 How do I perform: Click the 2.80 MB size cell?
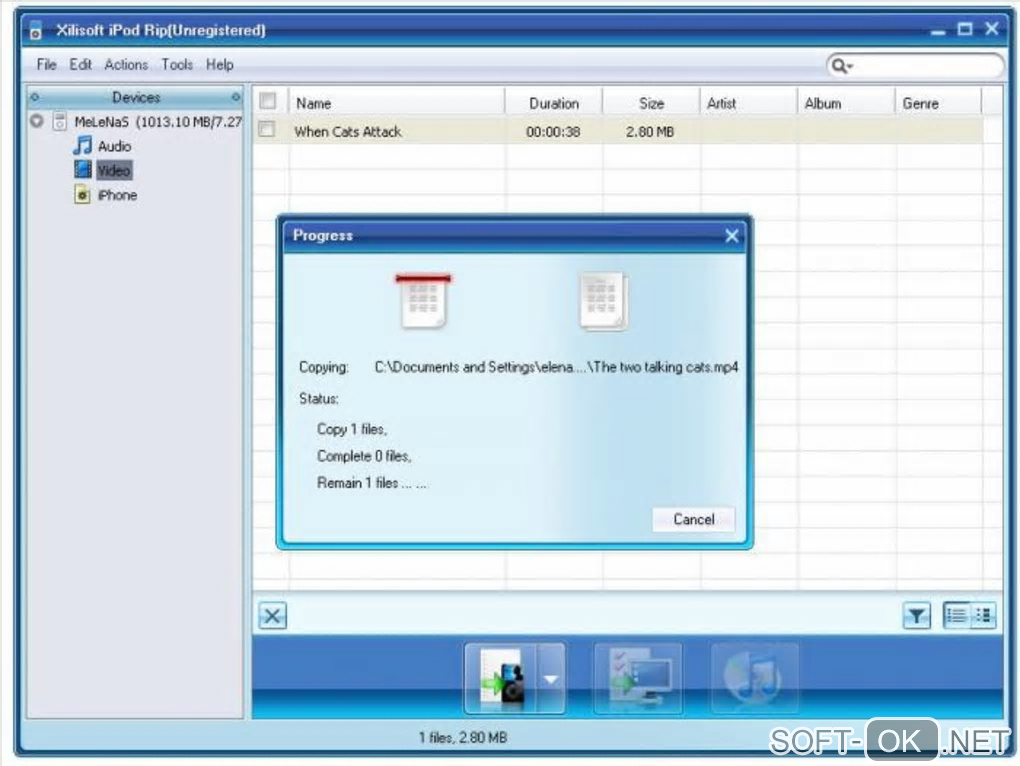[650, 131]
